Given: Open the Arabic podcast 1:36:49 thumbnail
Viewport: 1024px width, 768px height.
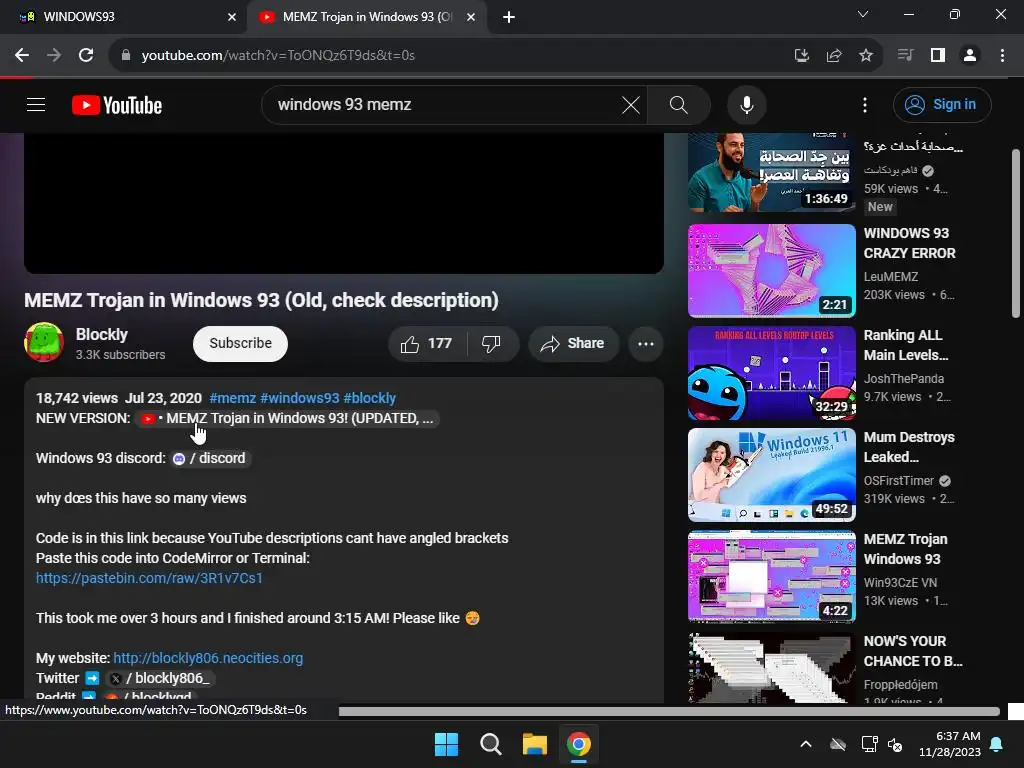Looking at the screenshot, I should point(772,172).
